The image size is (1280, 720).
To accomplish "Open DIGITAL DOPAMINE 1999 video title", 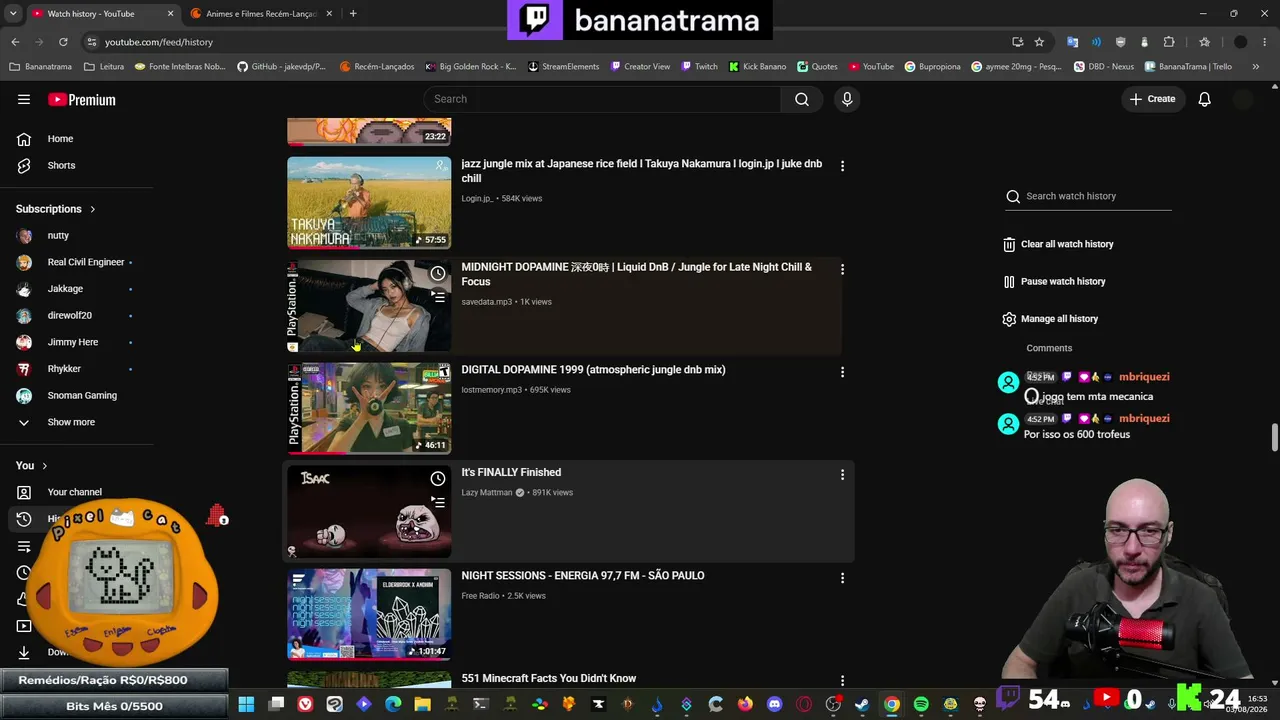I will click(x=593, y=370).
